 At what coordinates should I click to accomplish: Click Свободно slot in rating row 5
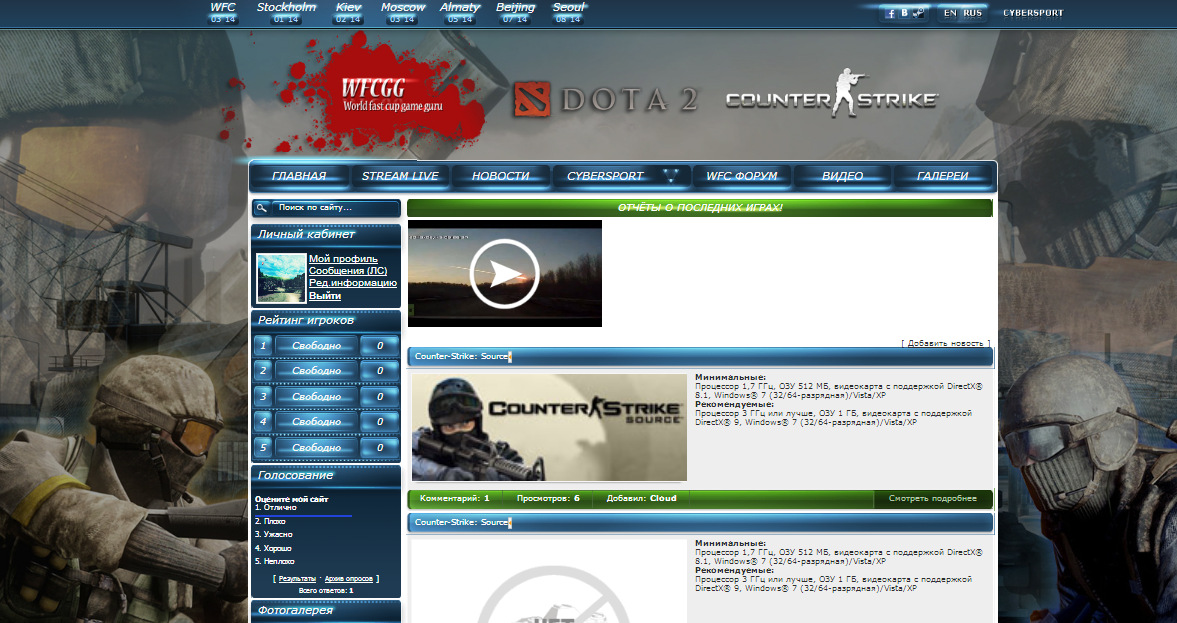point(316,447)
